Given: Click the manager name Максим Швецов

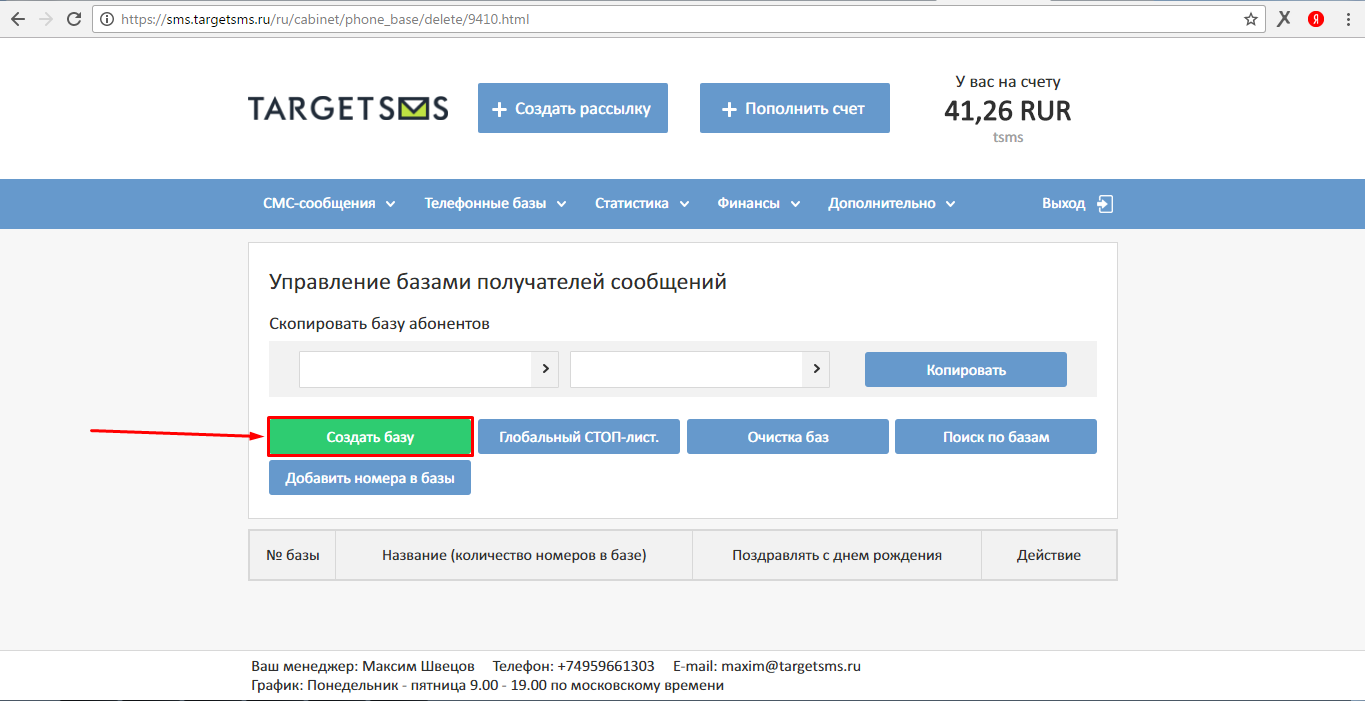Looking at the screenshot, I should tap(417, 666).
